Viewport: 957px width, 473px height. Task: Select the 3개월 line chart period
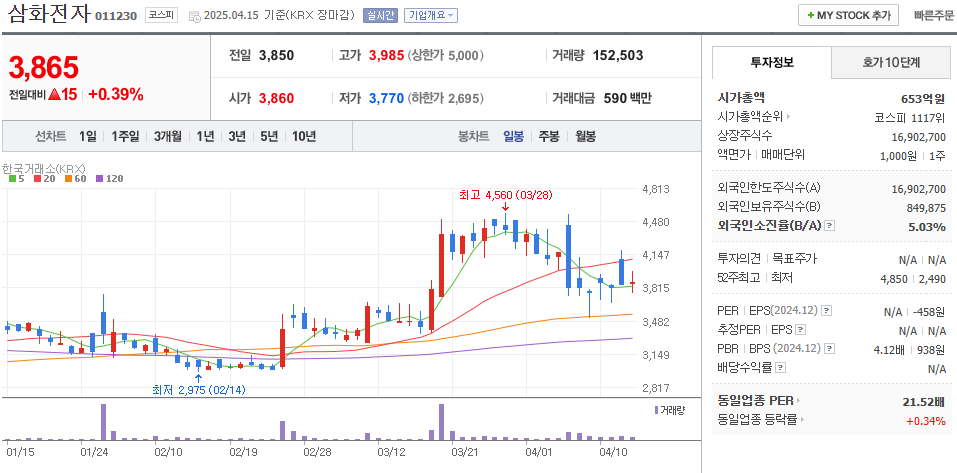tap(168, 136)
